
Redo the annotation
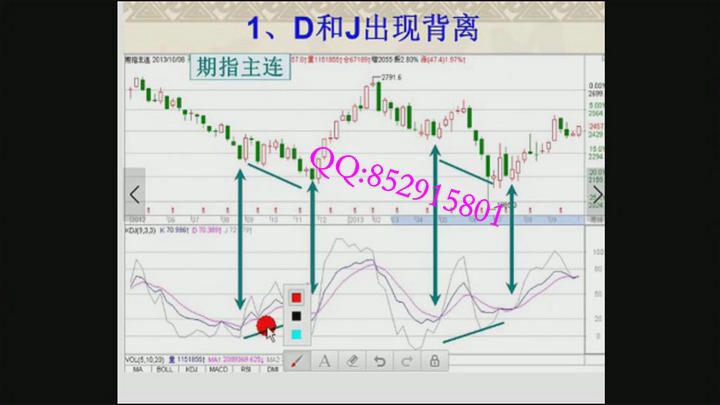point(406,361)
